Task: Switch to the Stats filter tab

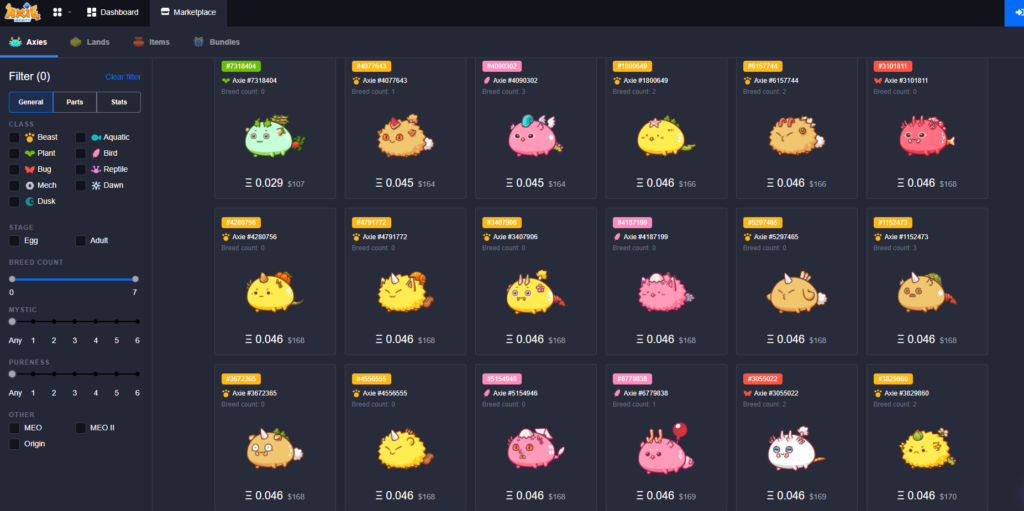Action: [x=118, y=102]
